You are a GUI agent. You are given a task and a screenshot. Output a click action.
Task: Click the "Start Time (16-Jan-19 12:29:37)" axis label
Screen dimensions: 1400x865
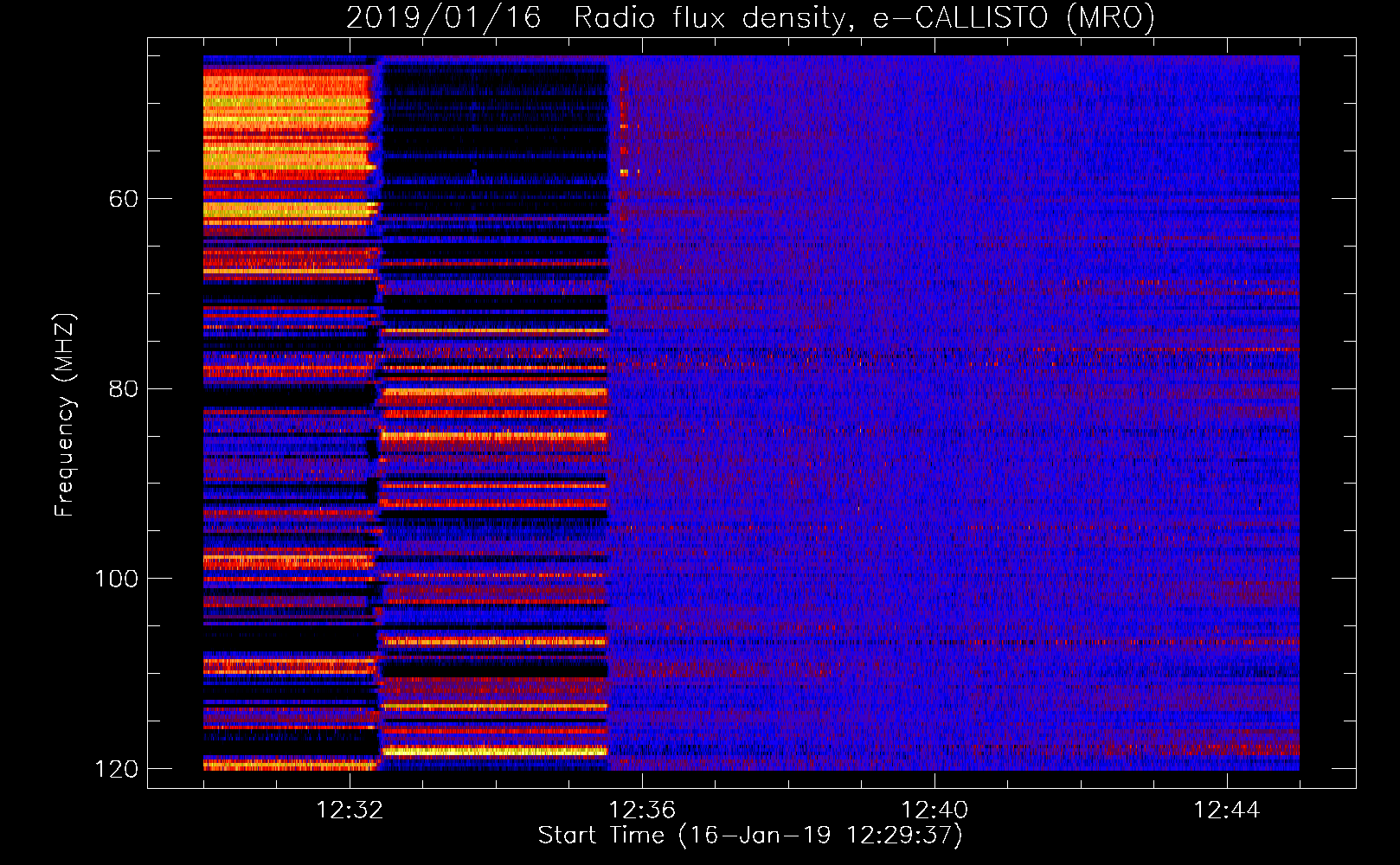coord(750,836)
